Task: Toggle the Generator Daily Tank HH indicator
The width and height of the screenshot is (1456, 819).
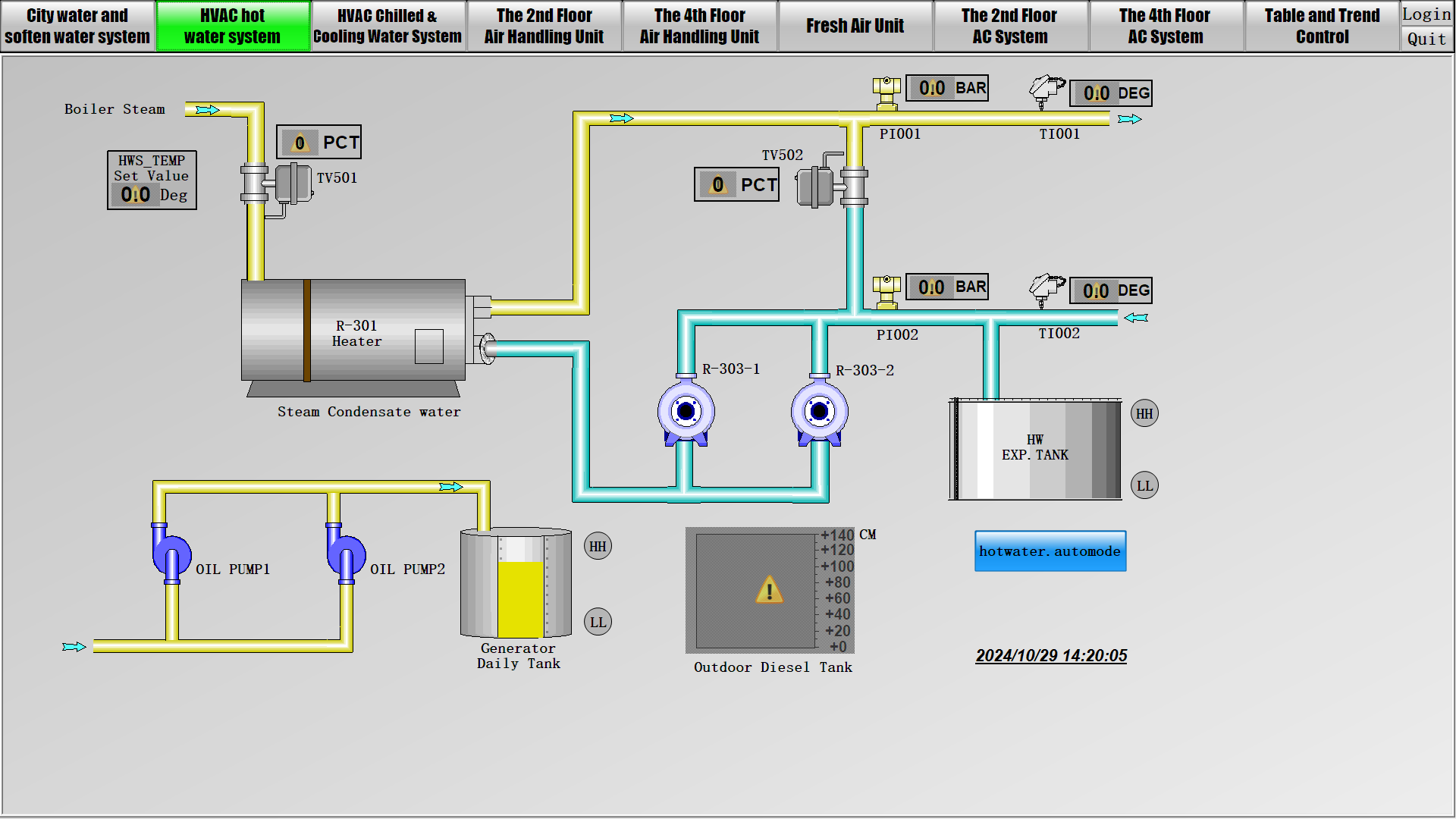Action: pyautogui.click(x=598, y=547)
